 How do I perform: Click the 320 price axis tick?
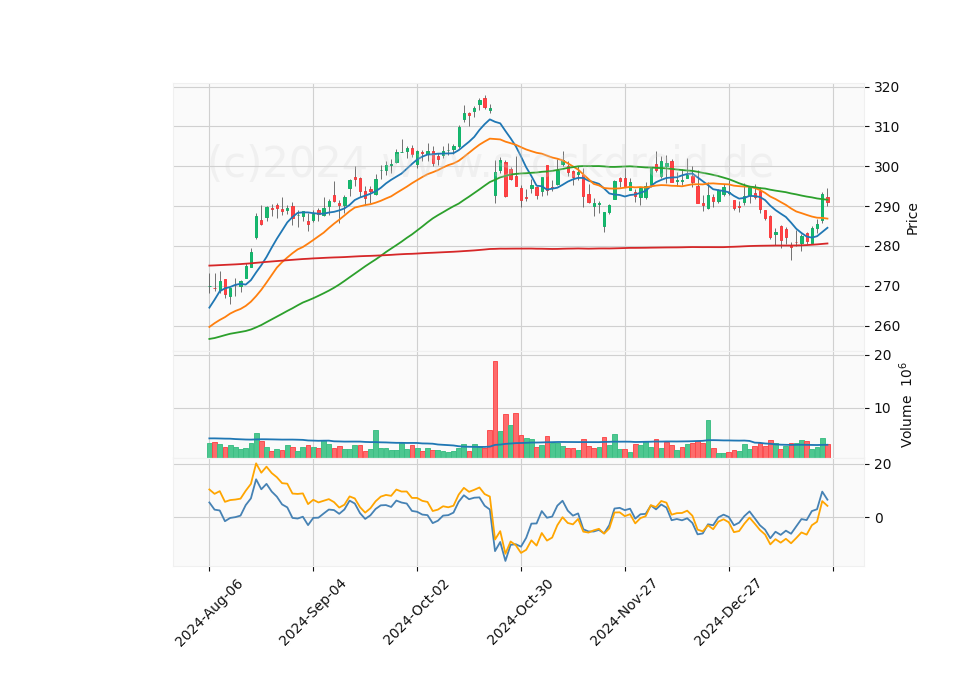tap(887, 88)
